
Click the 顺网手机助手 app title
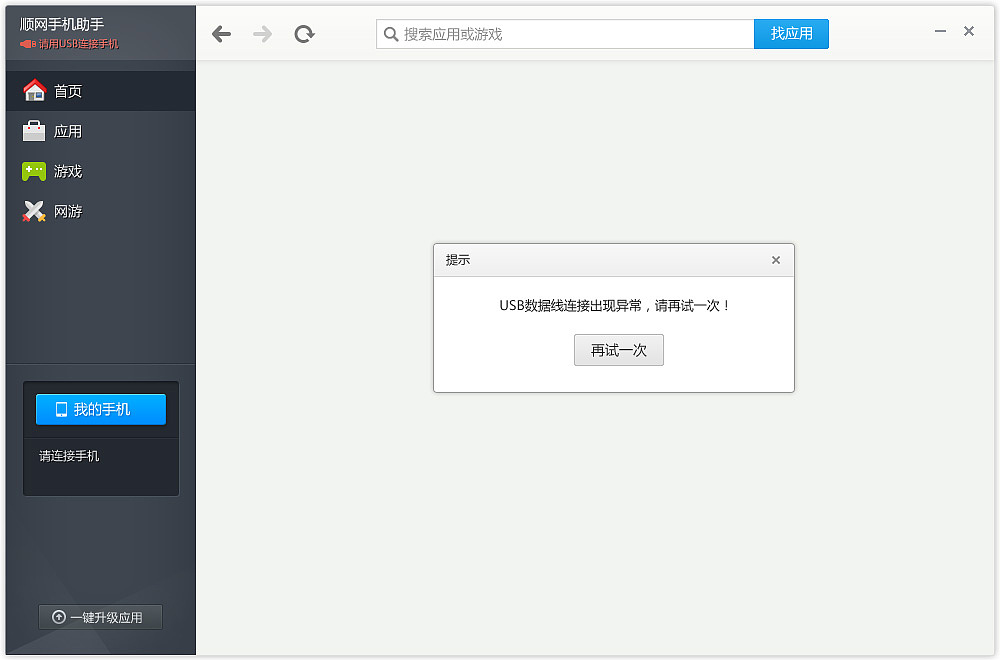(x=70, y=22)
